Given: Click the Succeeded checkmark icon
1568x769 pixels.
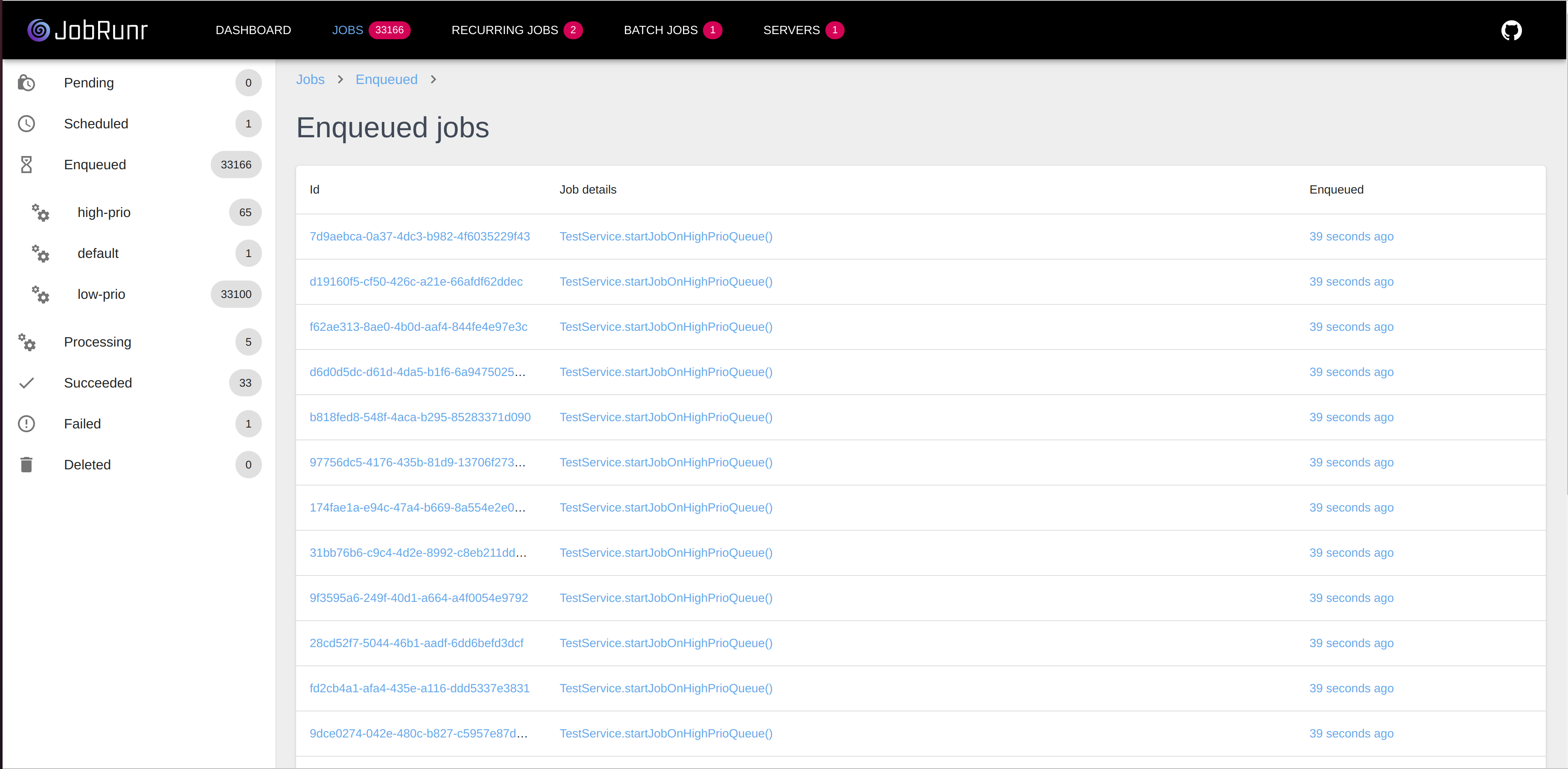Looking at the screenshot, I should click(27, 383).
